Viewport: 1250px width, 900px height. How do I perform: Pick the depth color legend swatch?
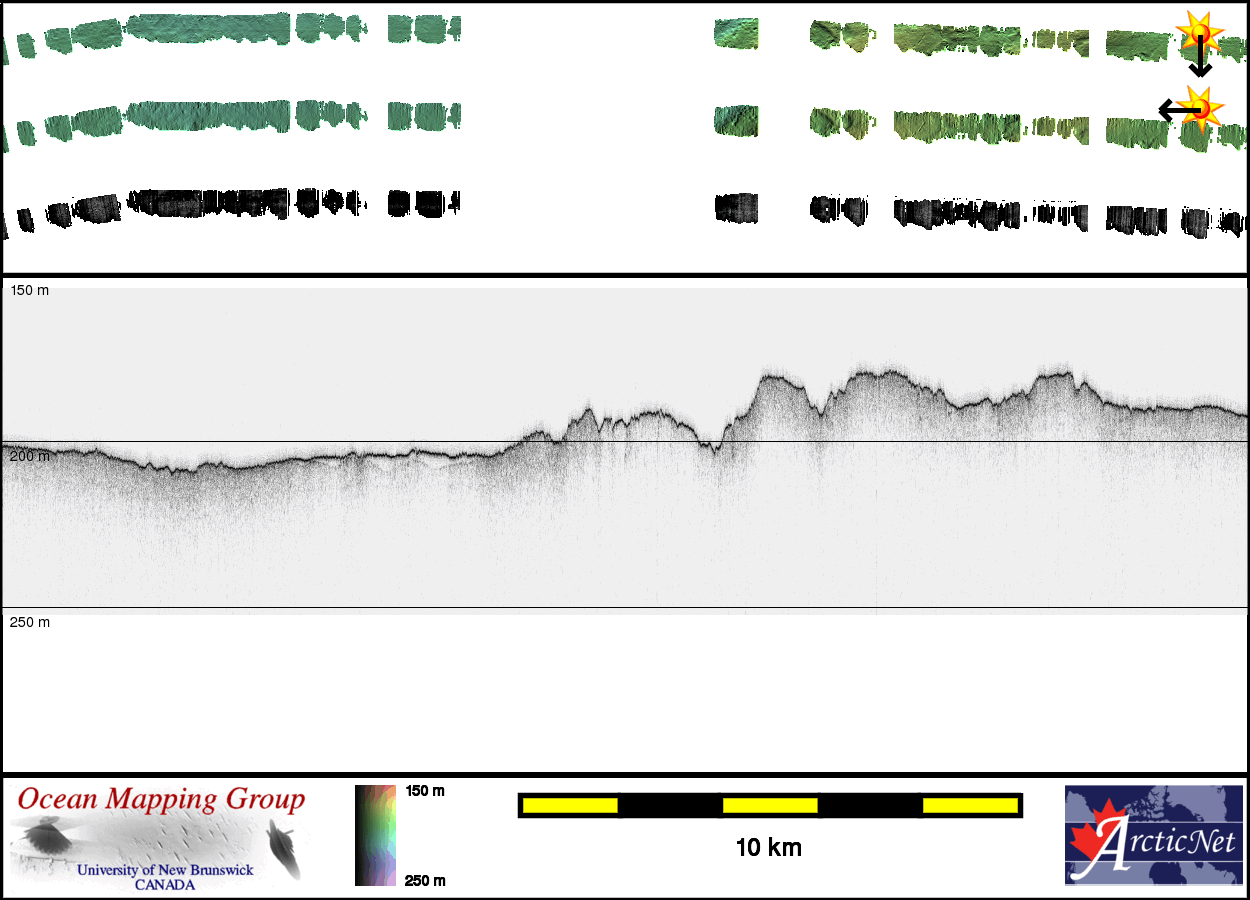pos(376,835)
